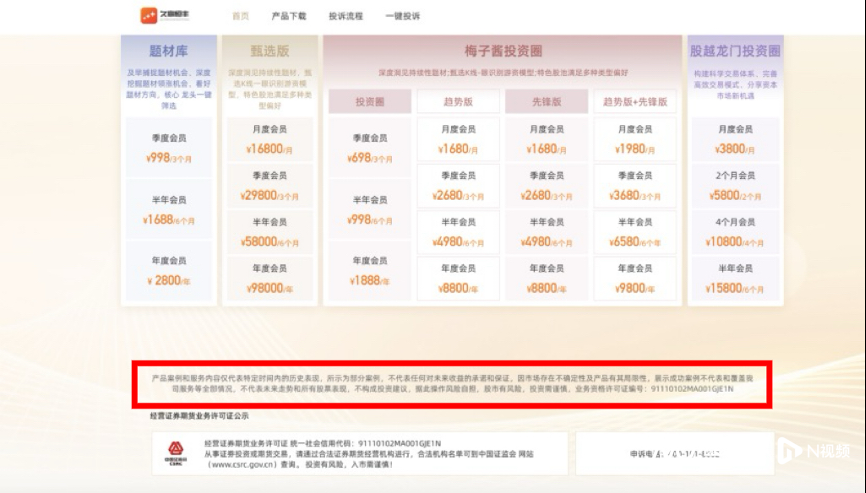
Task: Choose the 趋势版+先锋版 sub-tab
Action: point(634,102)
